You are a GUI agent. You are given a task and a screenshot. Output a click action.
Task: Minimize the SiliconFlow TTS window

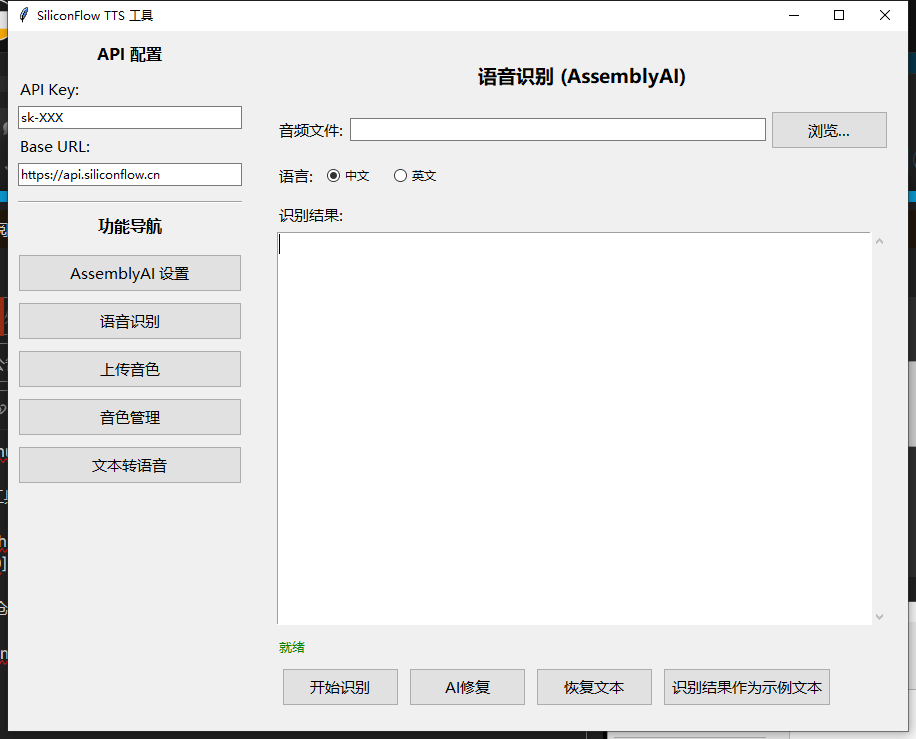(793, 15)
